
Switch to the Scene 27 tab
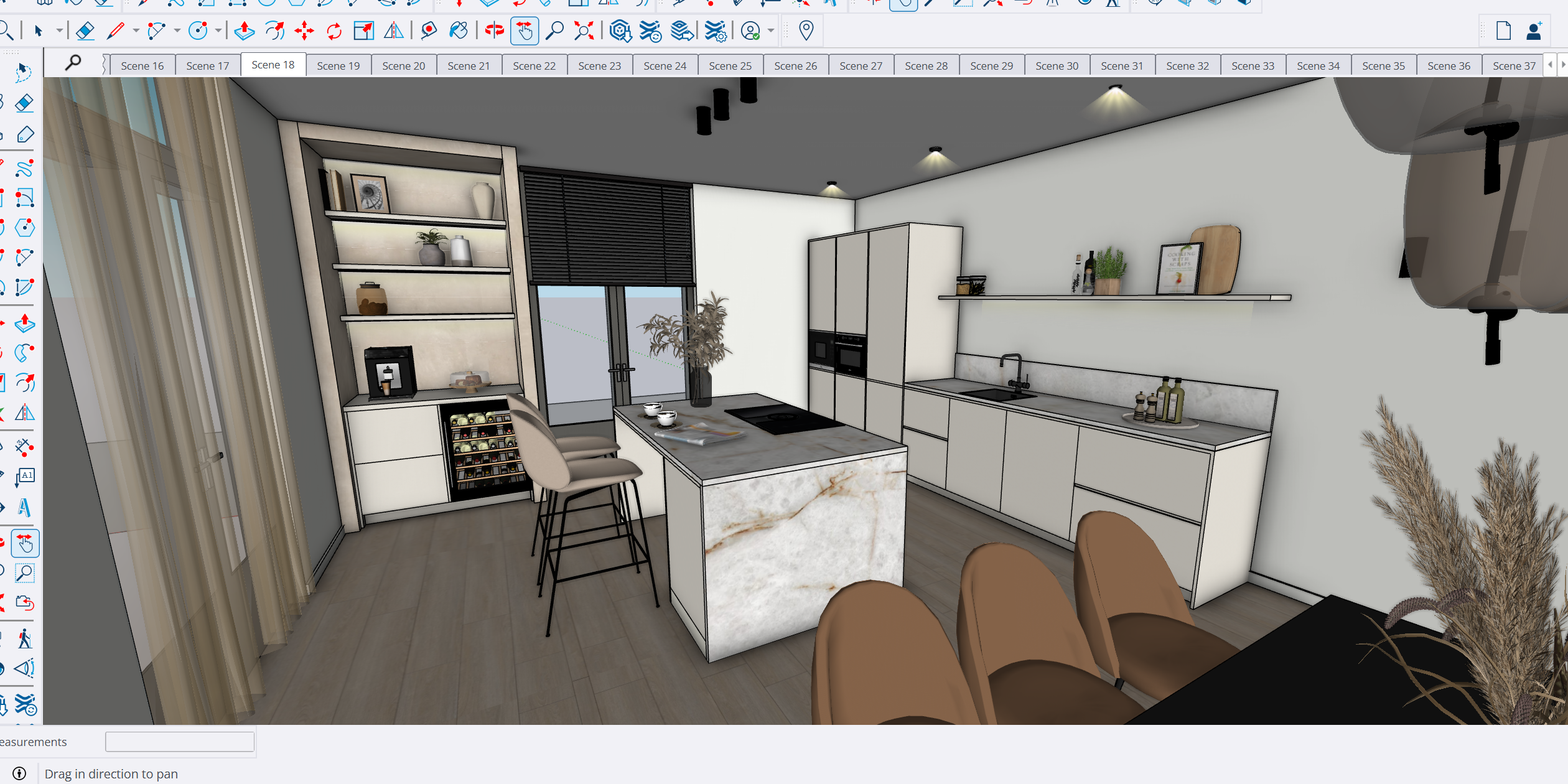(x=861, y=66)
